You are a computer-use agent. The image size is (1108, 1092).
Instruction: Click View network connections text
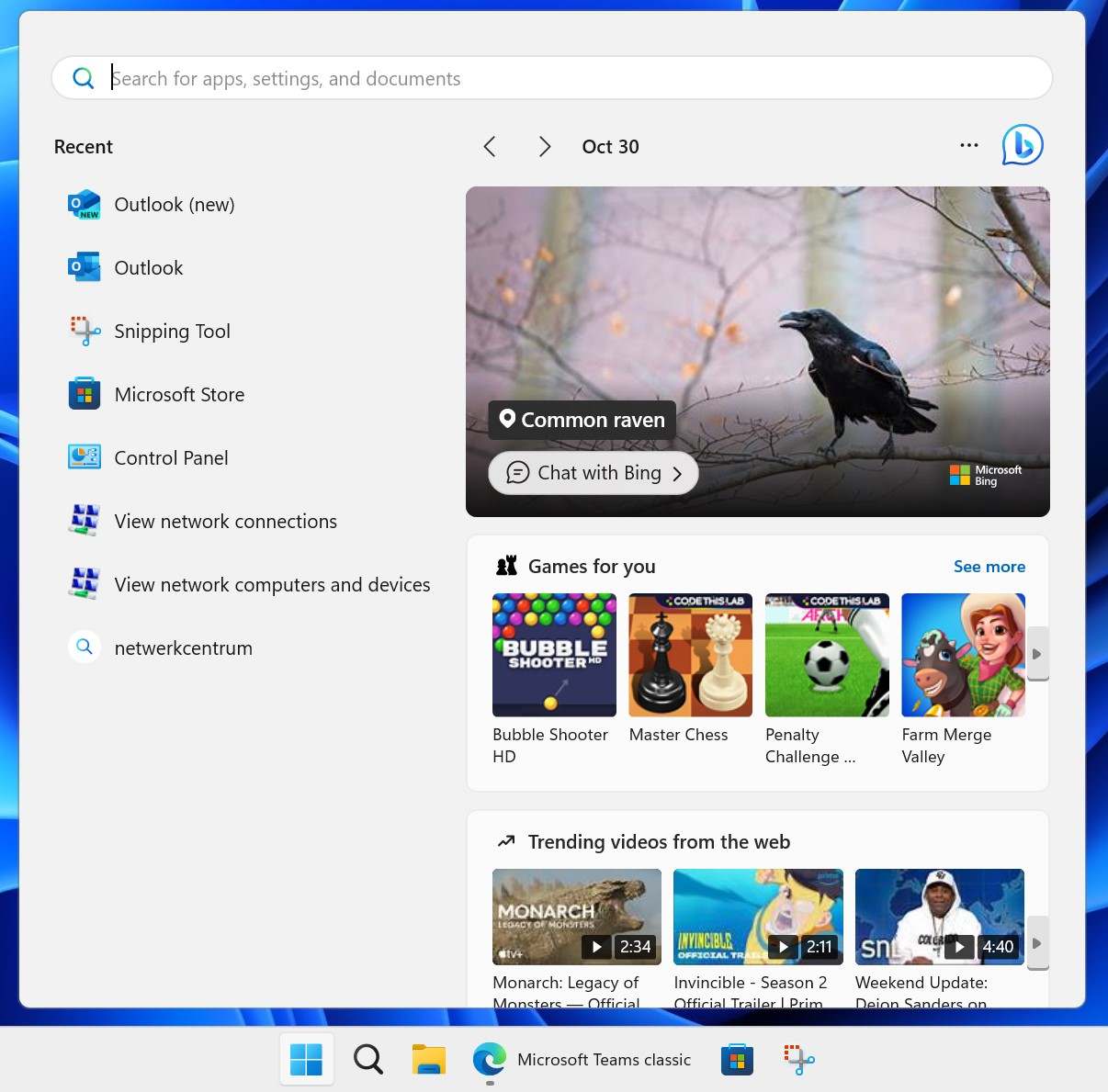226,522
